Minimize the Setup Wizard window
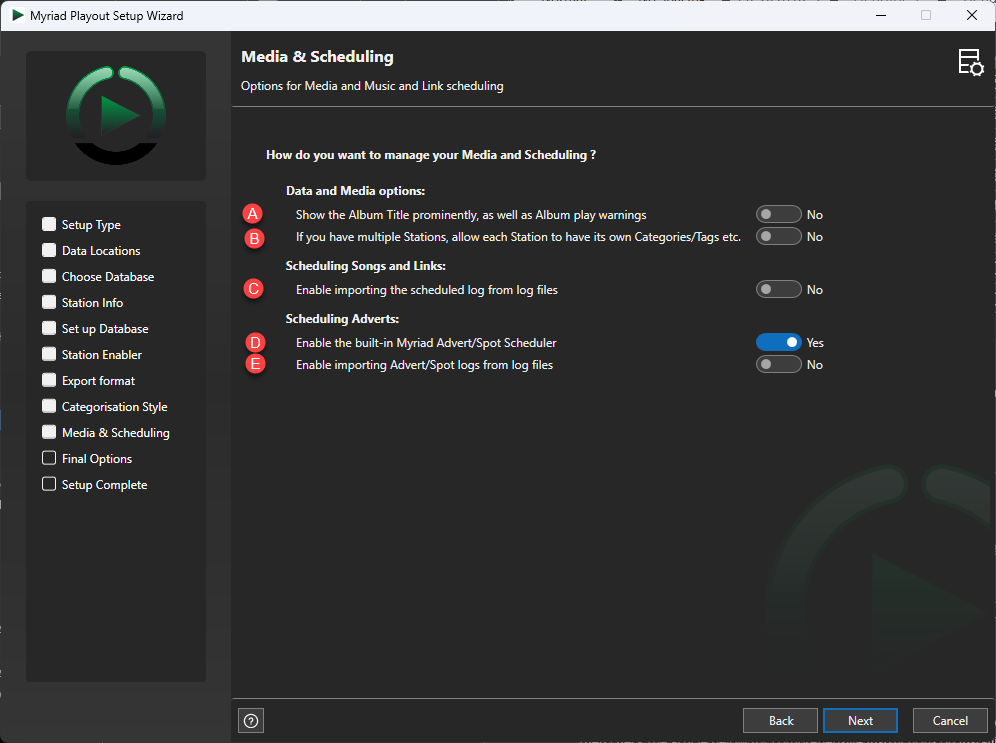This screenshot has width=996, height=743. tap(881, 15)
